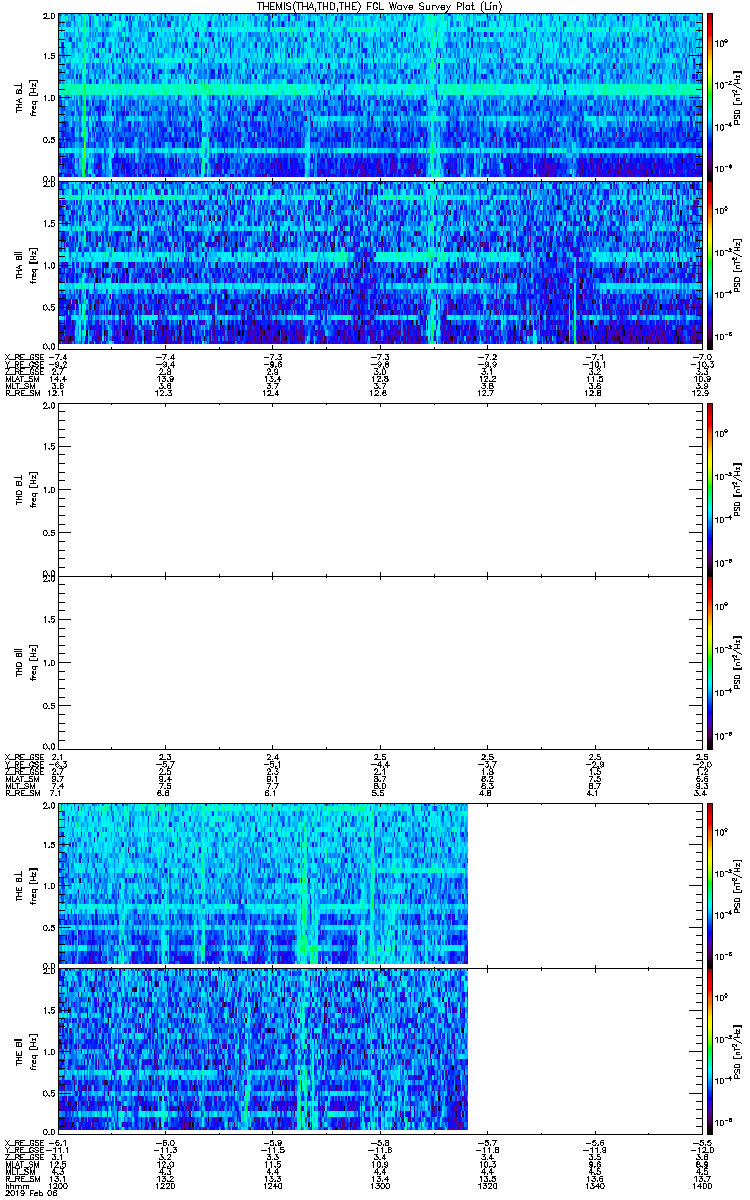Screen dimensions: 750x1200
Task: Click the PSD color bar beside THE B-parallel panel
Action: click(711, 1051)
